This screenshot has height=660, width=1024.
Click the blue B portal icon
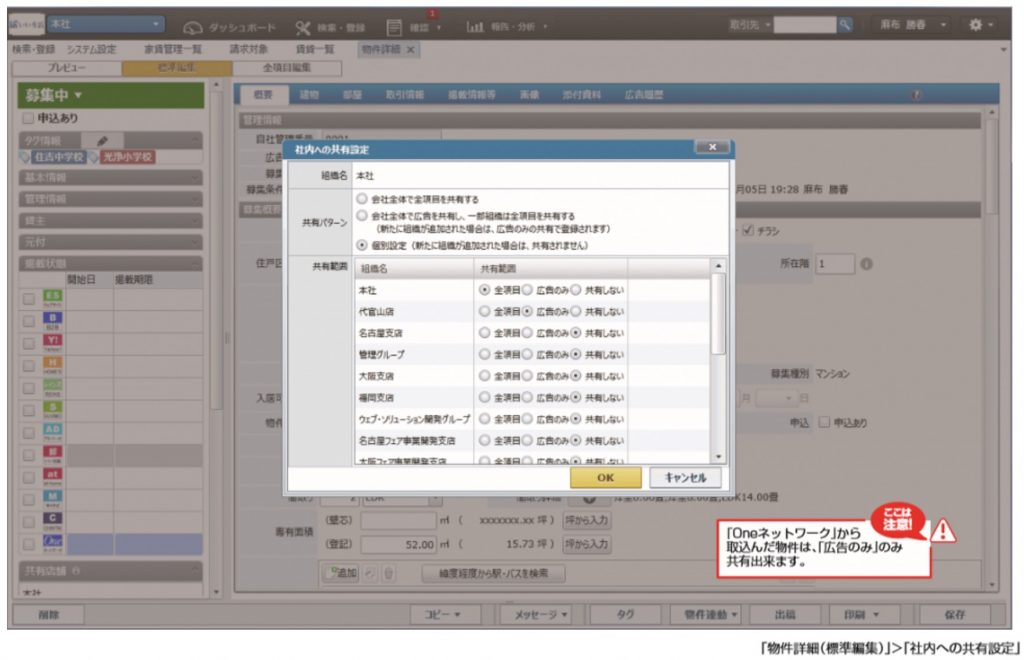(x=52, y=321)
